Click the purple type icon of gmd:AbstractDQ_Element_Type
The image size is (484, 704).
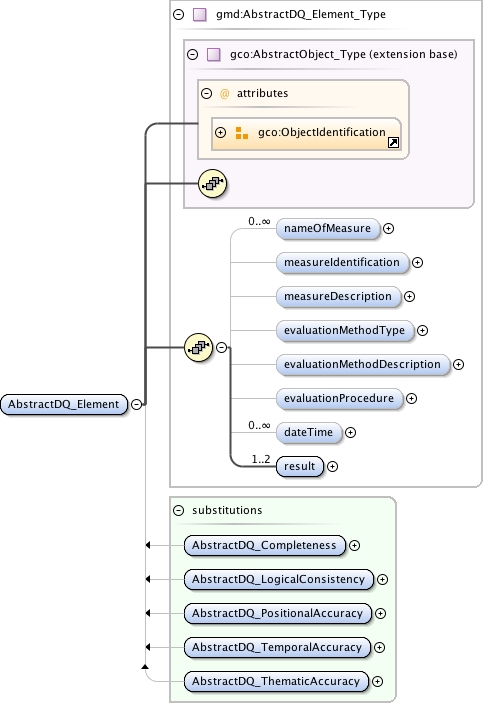(x=199, y=15)
